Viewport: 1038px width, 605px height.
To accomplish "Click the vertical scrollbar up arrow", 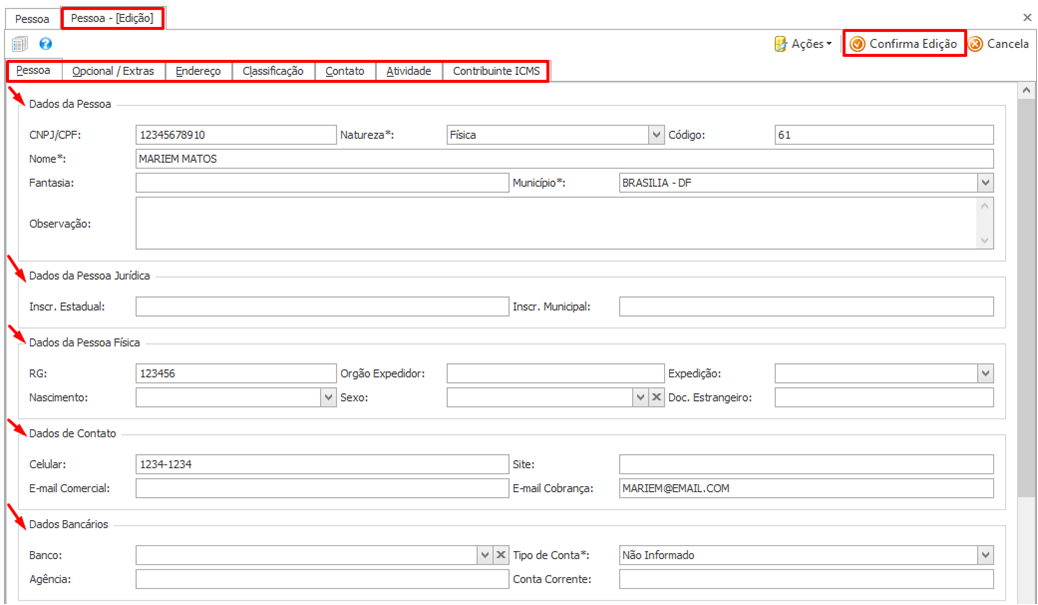I will (x=1027, y=90).
